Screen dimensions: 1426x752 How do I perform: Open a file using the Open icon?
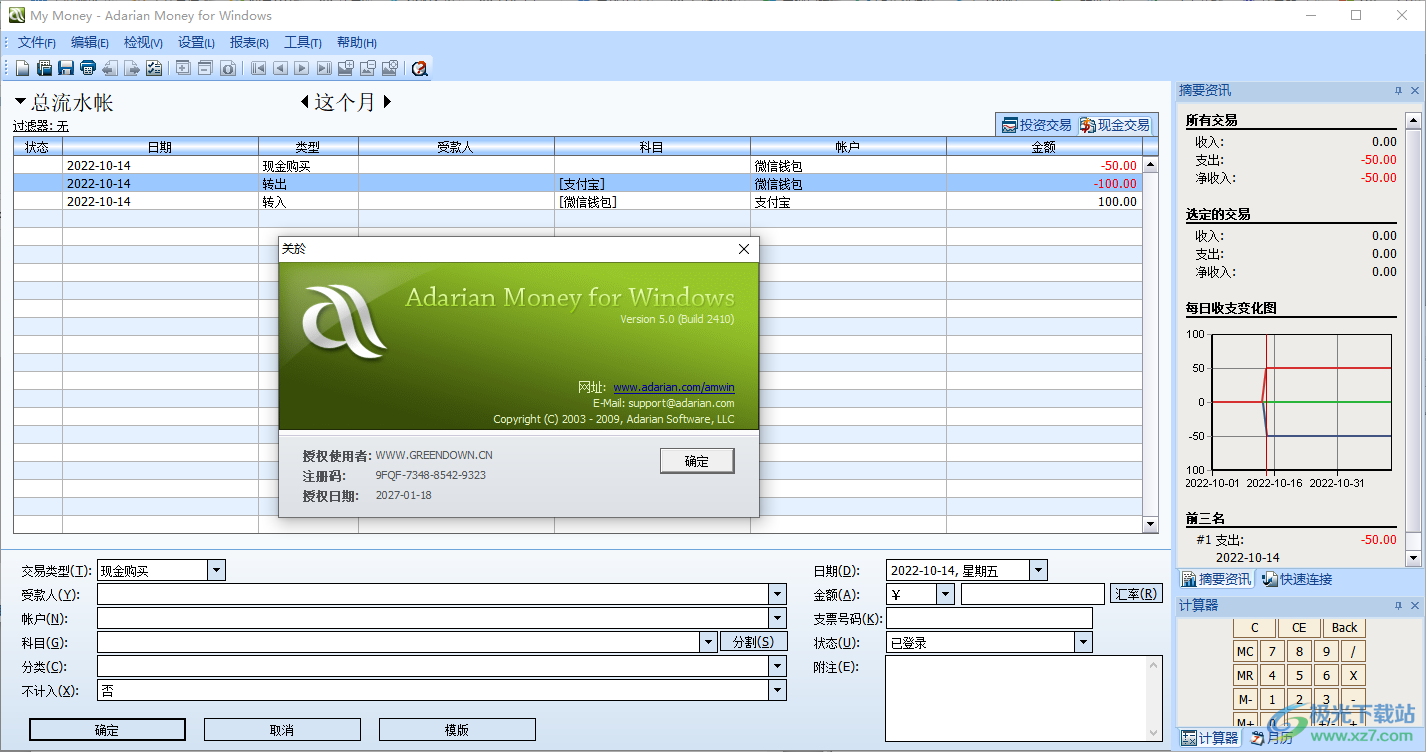point(45,67)
